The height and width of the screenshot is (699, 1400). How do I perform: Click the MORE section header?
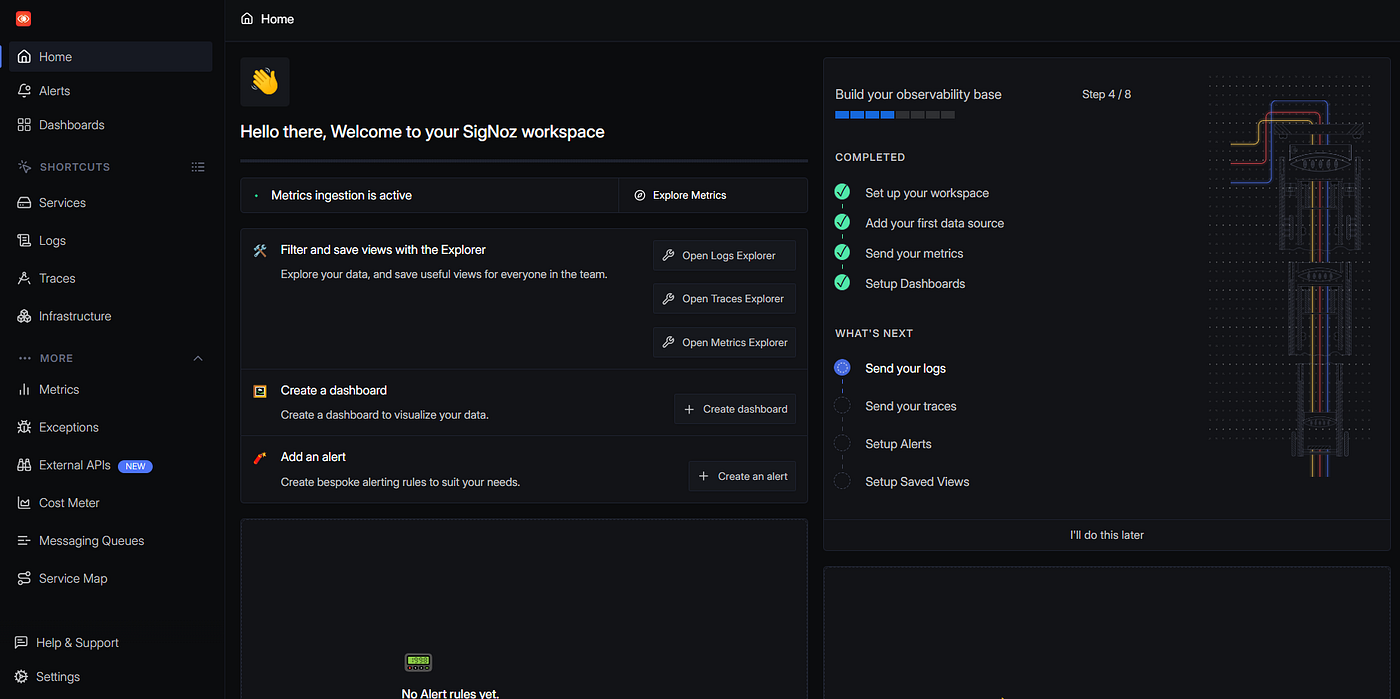tap(57, 358)
